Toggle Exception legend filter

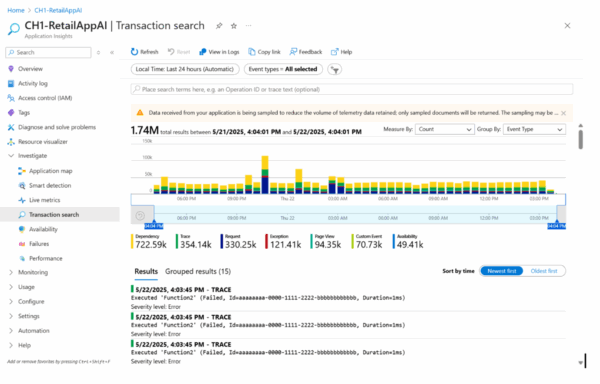pos(284,242)
